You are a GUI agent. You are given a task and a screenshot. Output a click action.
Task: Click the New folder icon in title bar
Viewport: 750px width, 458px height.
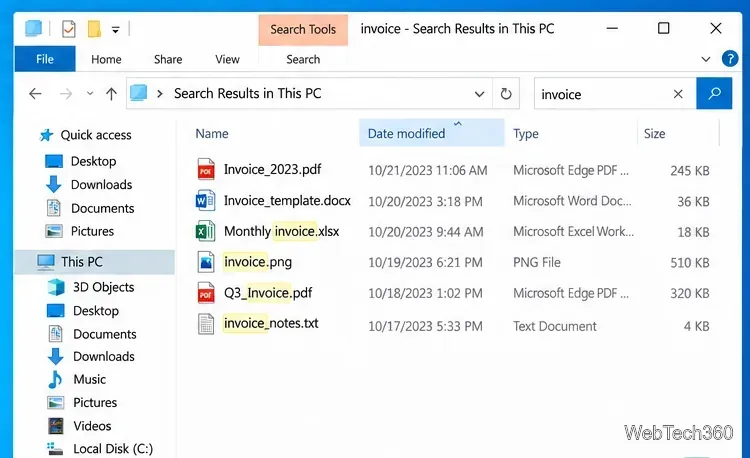coord(94,29)
